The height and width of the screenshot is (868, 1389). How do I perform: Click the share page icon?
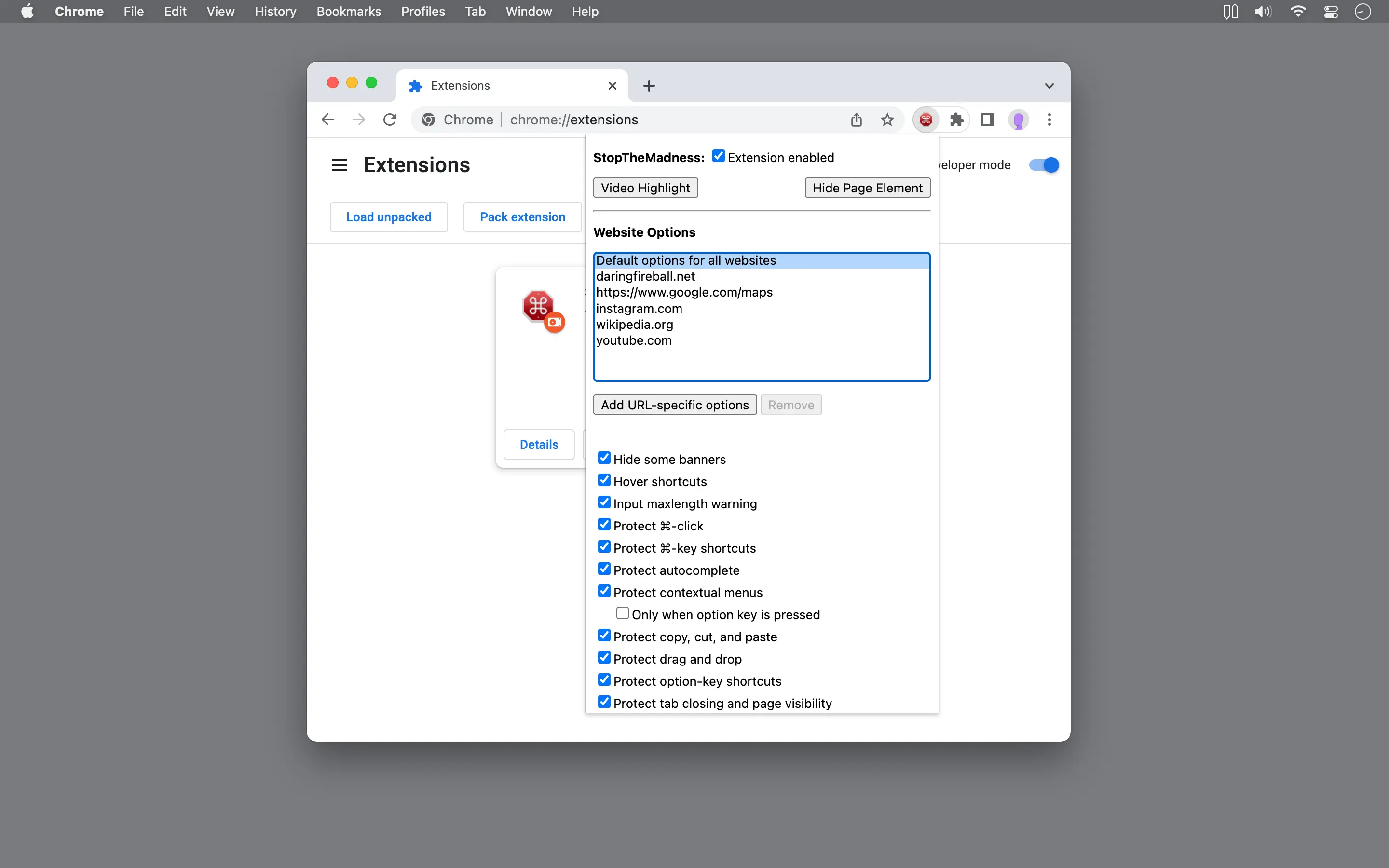click(856, 120)
